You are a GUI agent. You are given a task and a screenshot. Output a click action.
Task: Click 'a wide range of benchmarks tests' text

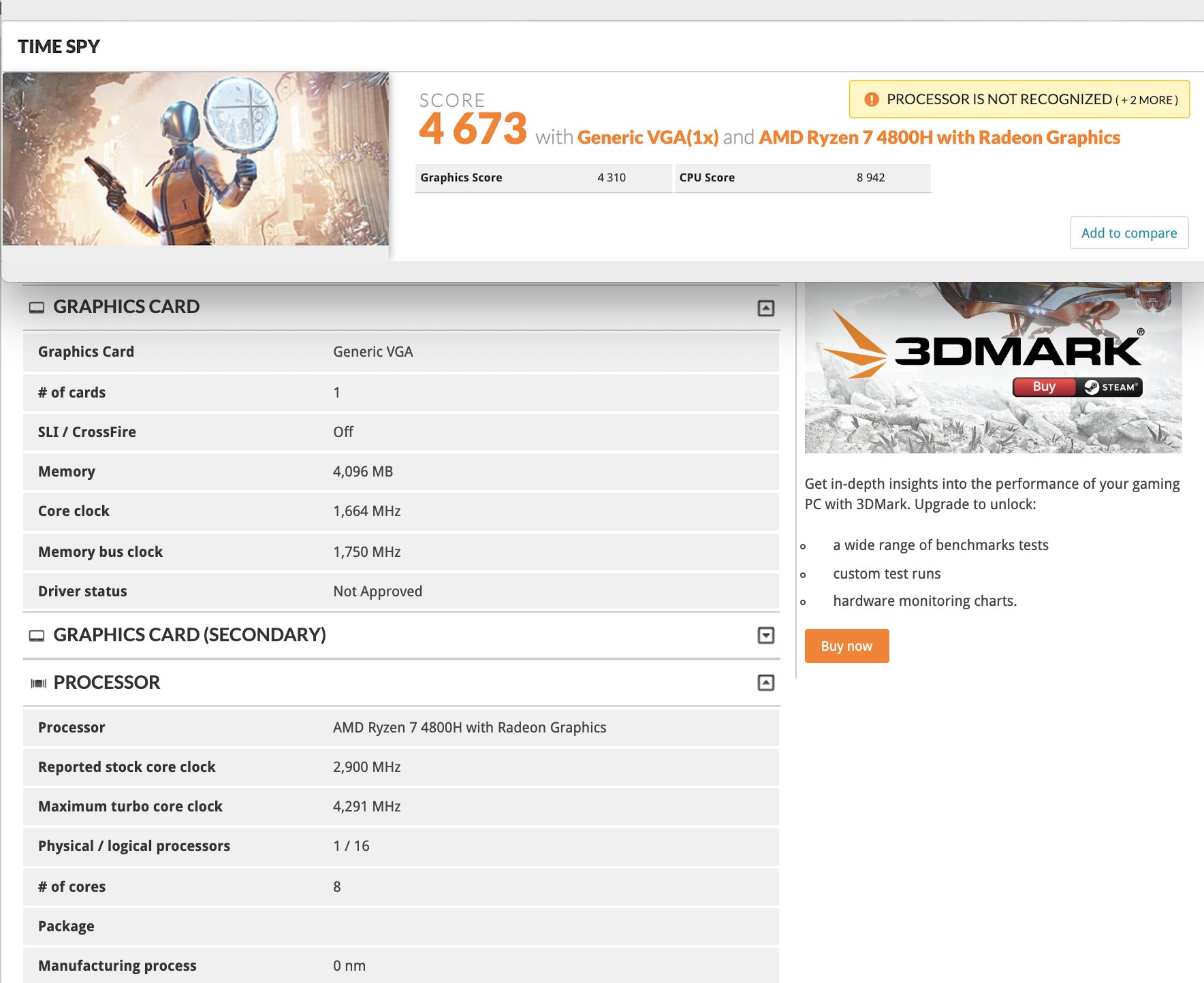(x=940, y=545)
